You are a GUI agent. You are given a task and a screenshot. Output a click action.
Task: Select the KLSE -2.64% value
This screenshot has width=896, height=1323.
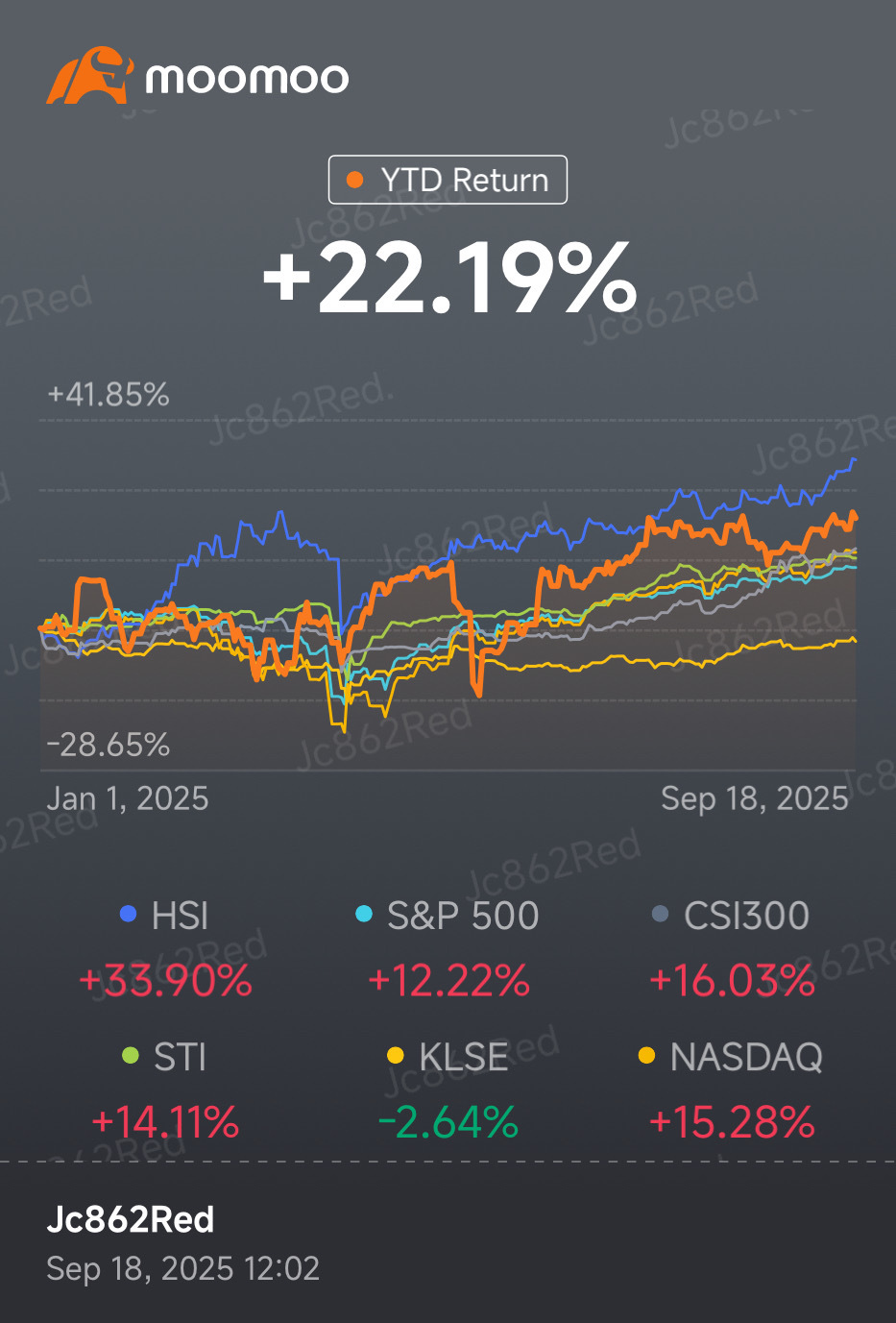tap(448, 1122)
